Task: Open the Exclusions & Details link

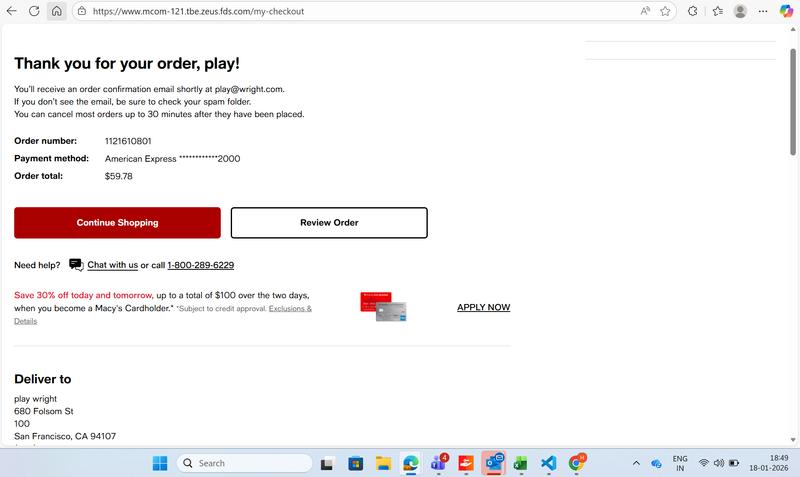Action: click(x=290, y=309)
